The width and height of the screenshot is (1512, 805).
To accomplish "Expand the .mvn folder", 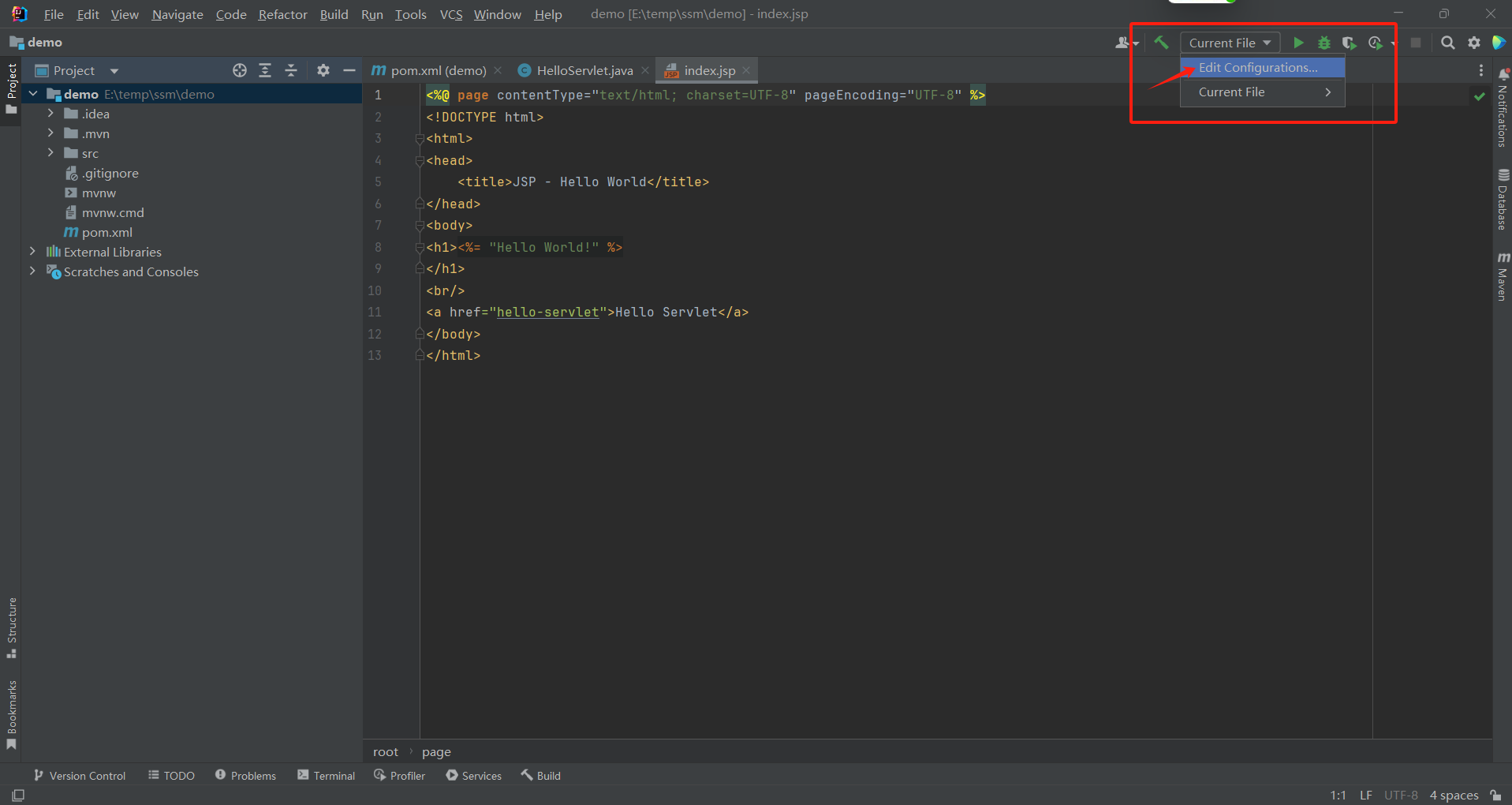I will [50, 133].
